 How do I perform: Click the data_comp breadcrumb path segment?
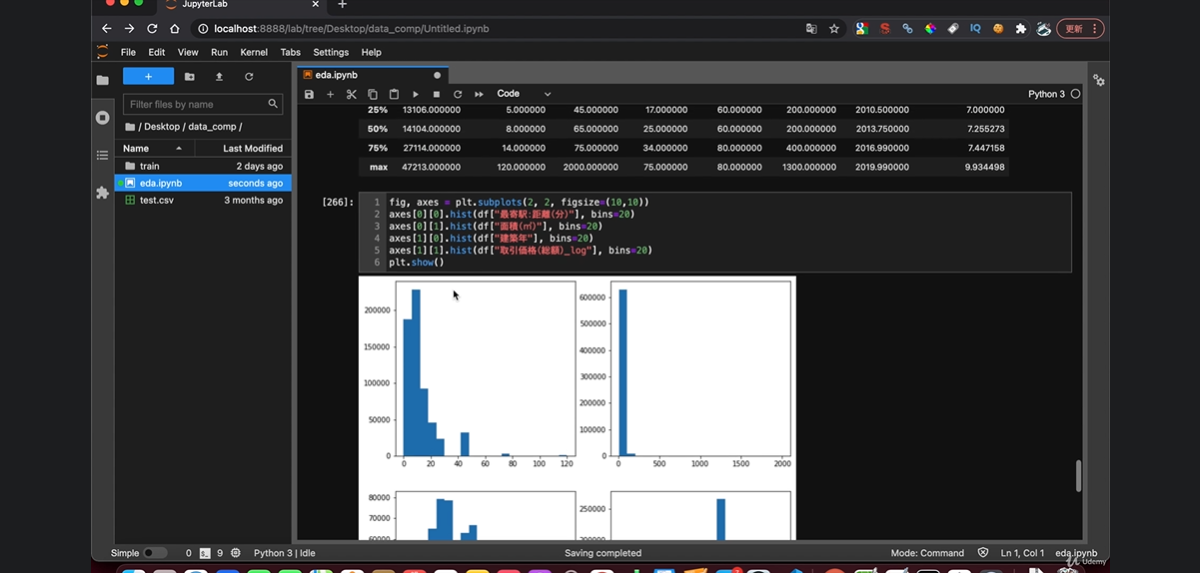211,127
